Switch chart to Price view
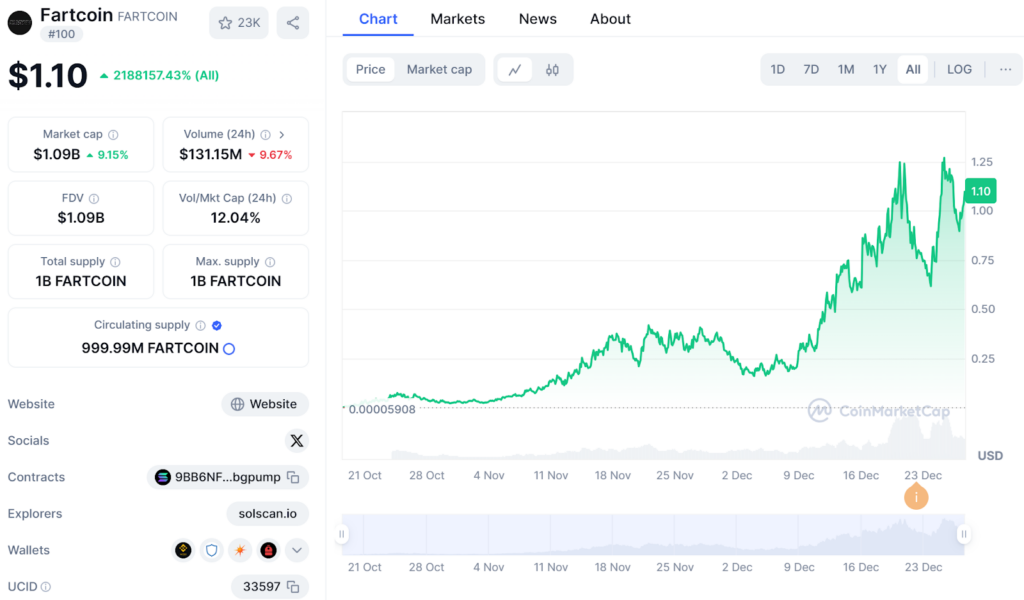 (x=370, y=70)
